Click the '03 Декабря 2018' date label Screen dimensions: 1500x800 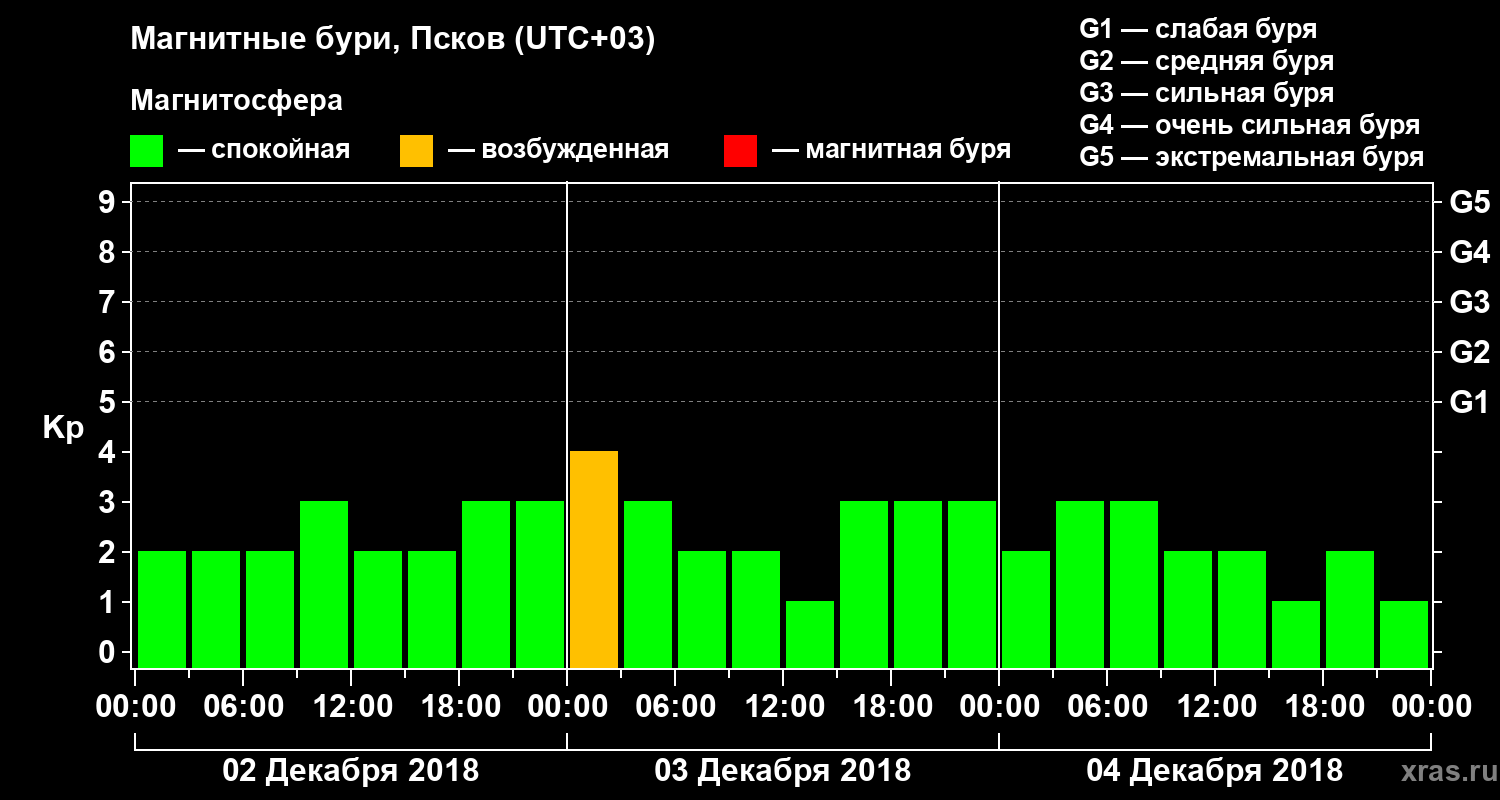(x=782, y=771)
